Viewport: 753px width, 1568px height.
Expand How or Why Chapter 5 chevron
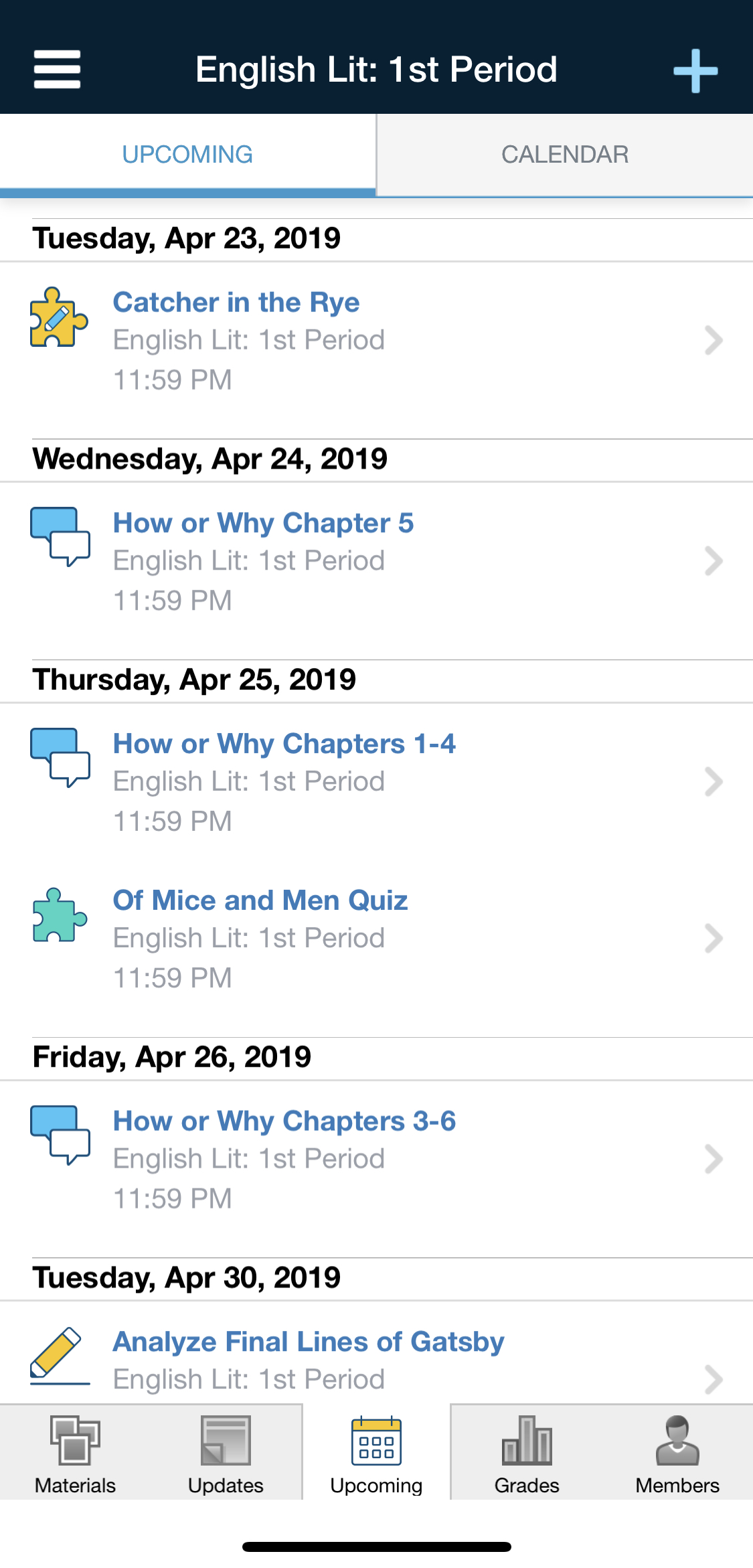click(714, 561)
